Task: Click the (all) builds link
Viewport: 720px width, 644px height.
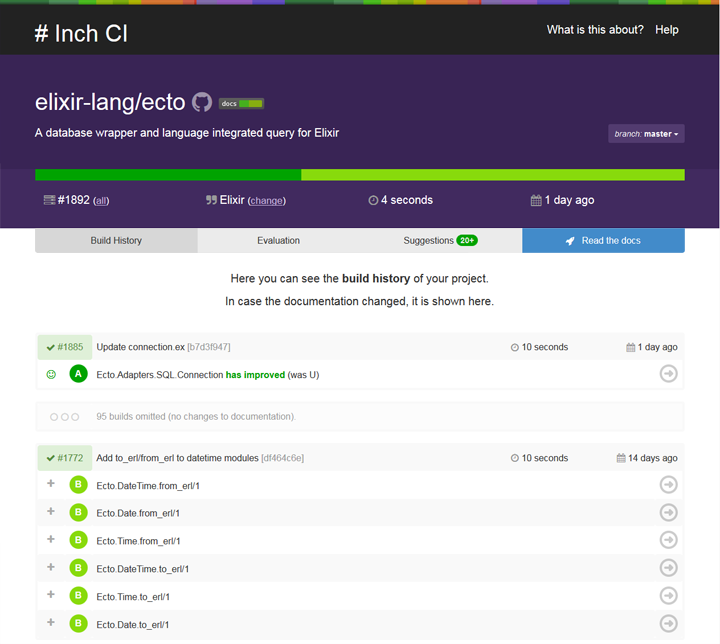Action: point(101,201)
